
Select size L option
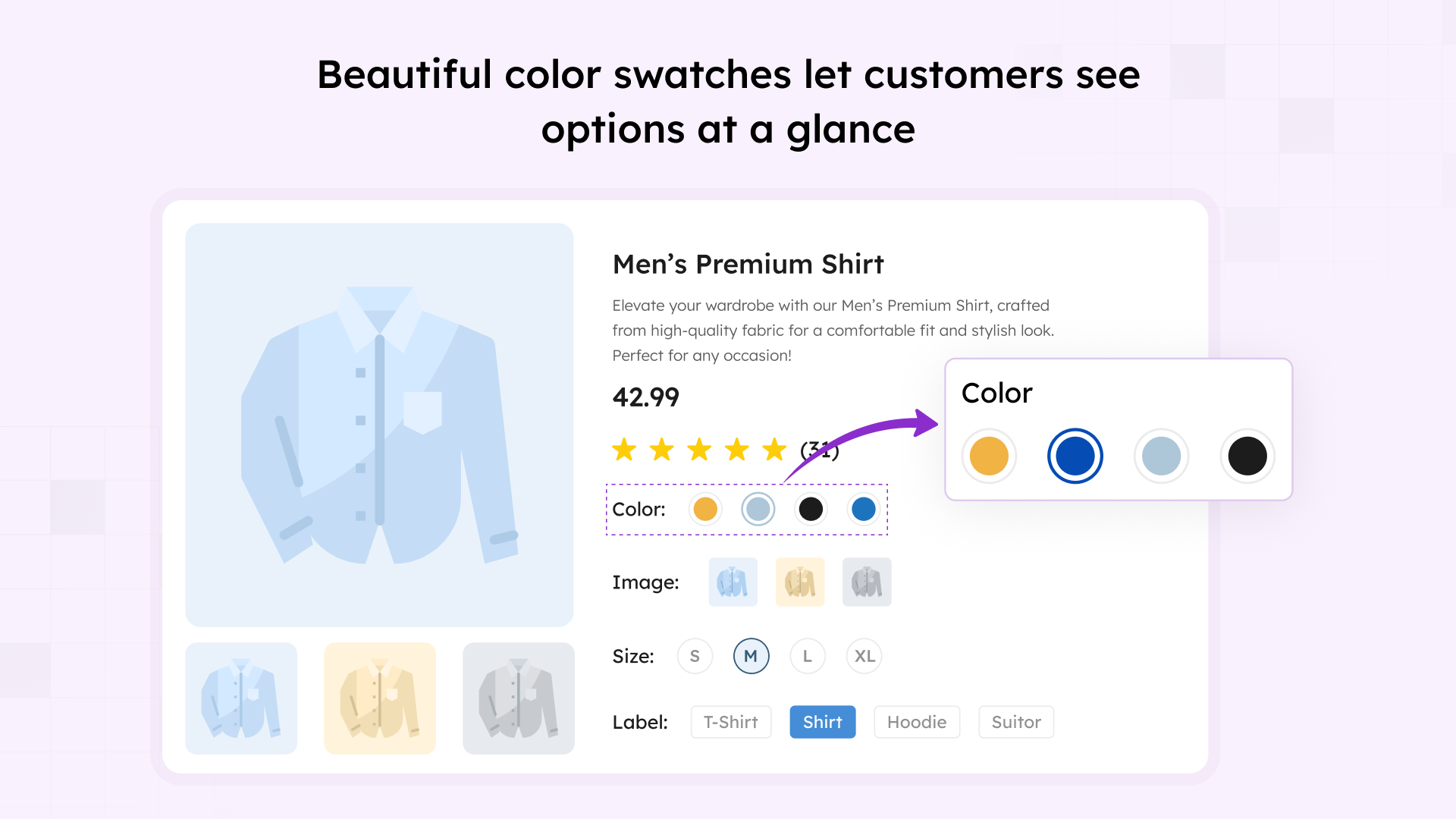pyautogui.click(x=808, y=656)
